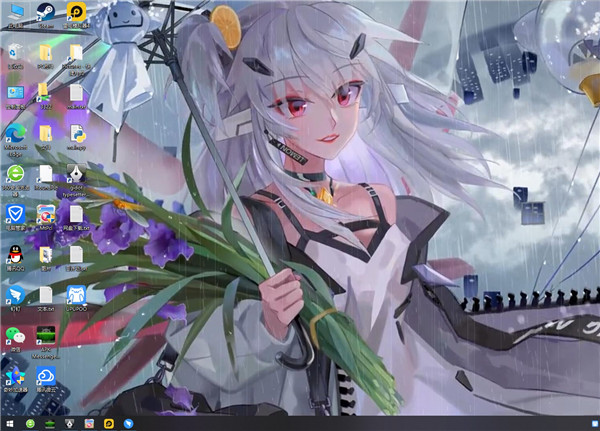Open the yellow circle app beside Steam
The width and height of the screenshot is (600, 431).
coord(76,13)
